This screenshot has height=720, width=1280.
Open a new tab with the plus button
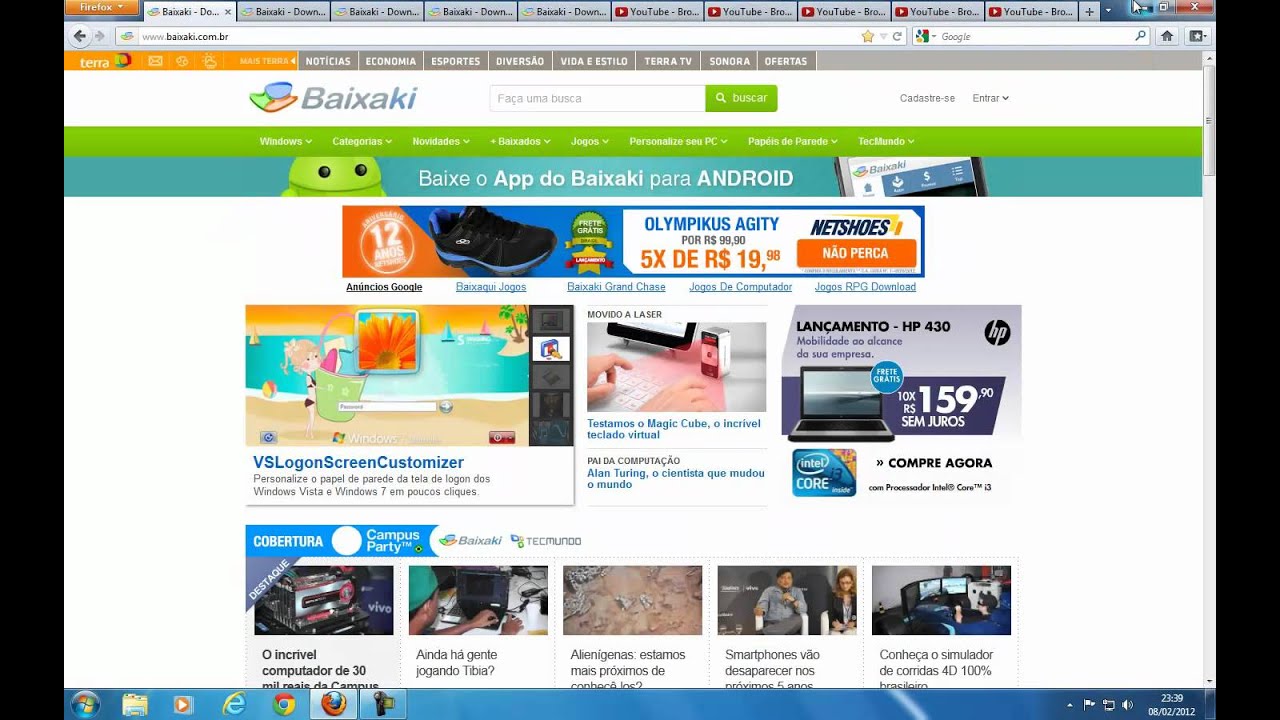1090,12
